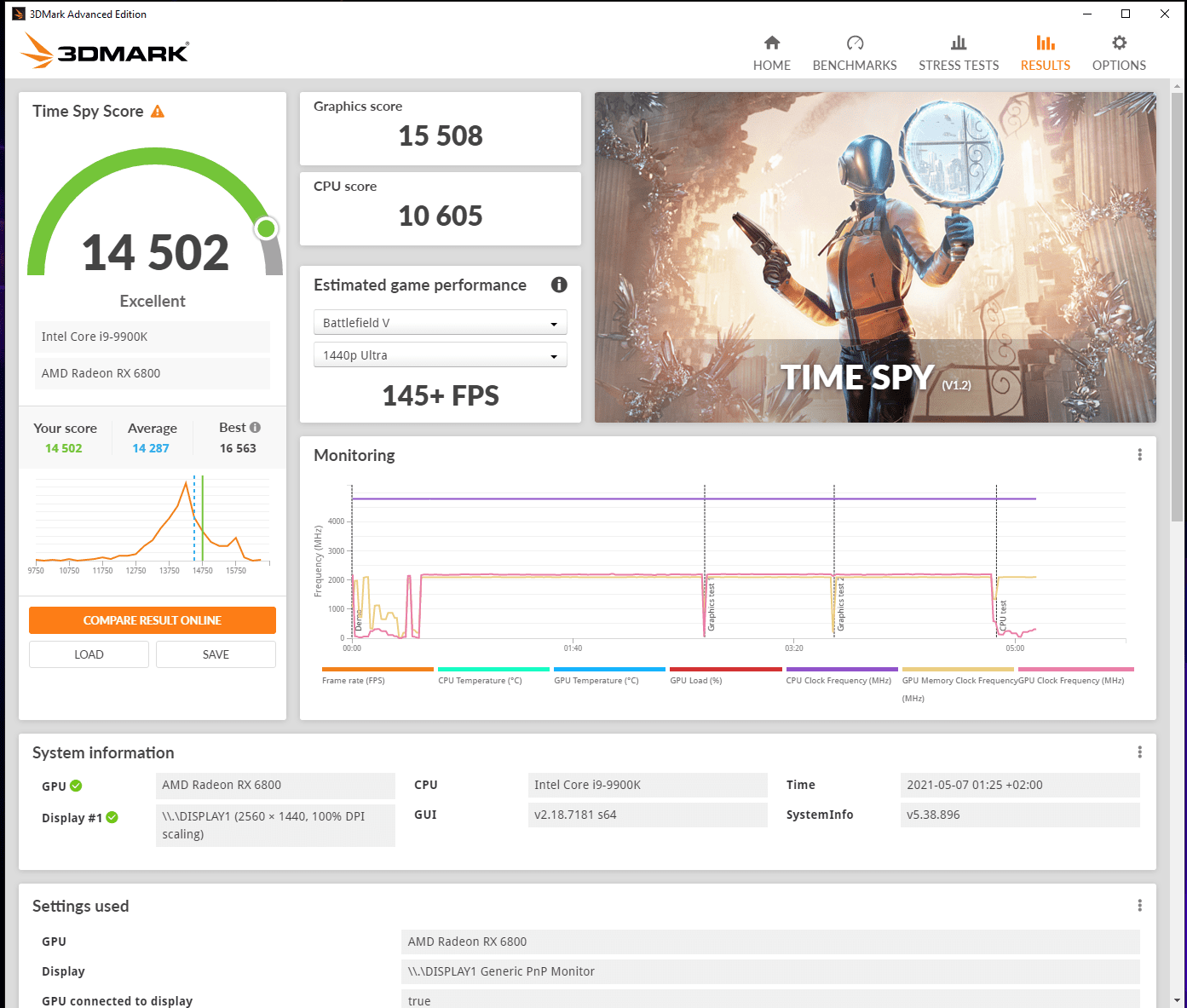Click the Estimated game performance info icon
Image resolution: width=1187 pixels, height=1008 pixels.
point(559,285)
